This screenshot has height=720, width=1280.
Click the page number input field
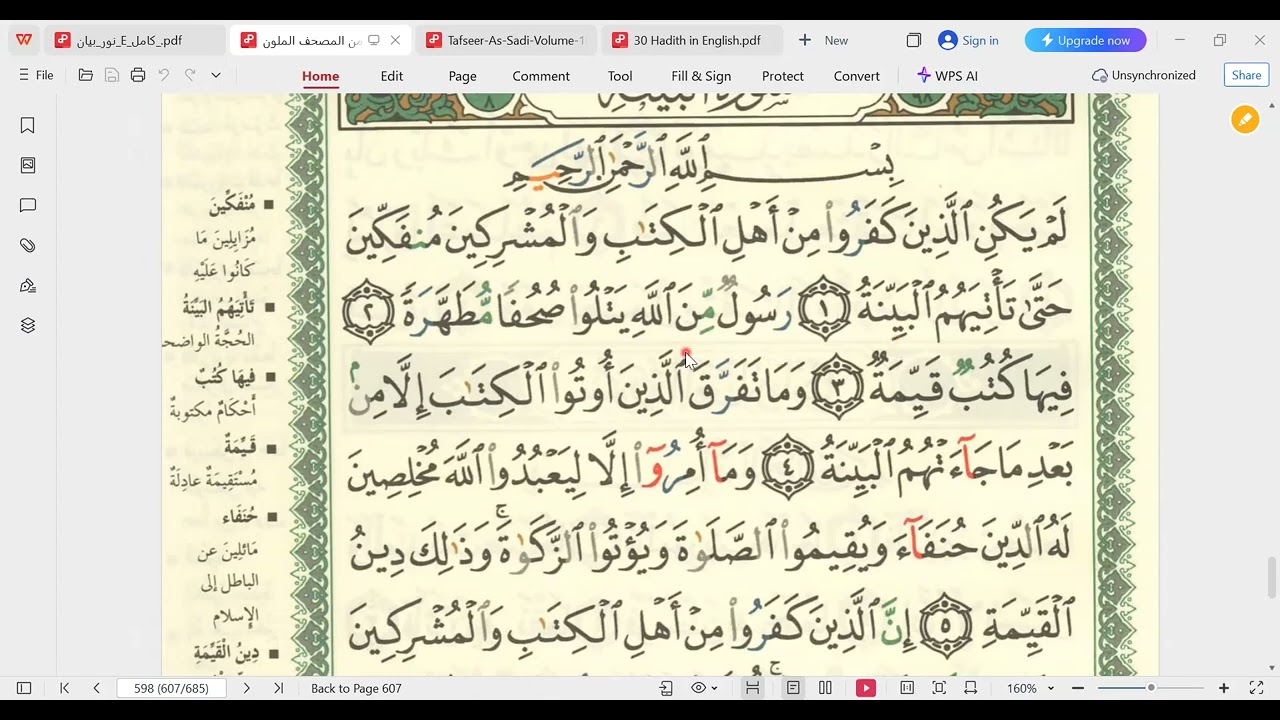point(172,688)
